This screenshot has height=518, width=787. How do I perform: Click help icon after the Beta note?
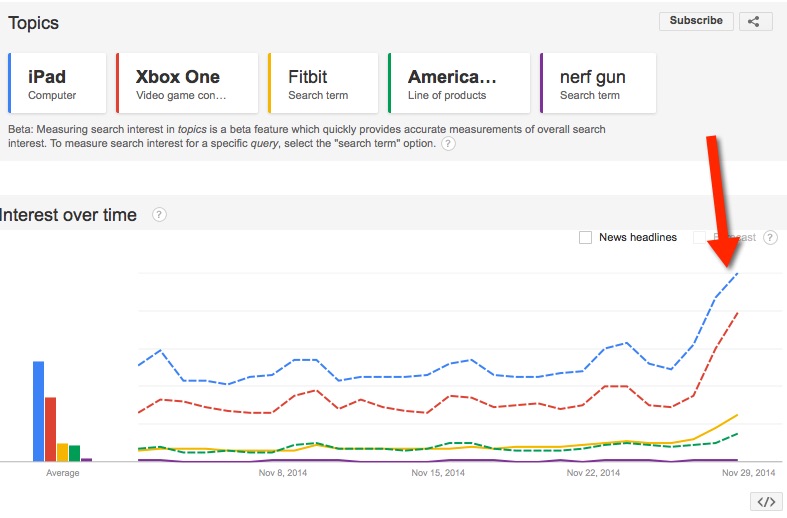[x=448, y=144]
